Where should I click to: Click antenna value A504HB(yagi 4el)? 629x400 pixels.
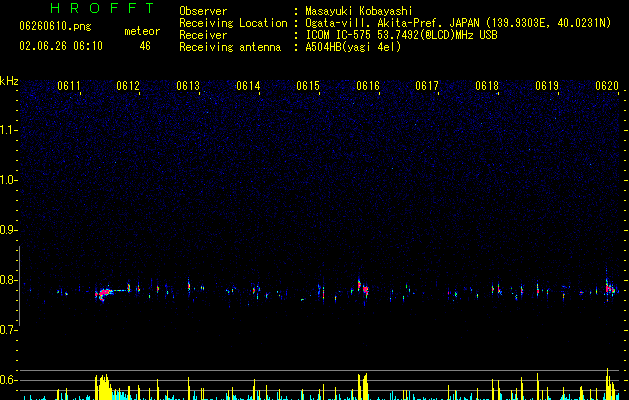coord(353,47)
